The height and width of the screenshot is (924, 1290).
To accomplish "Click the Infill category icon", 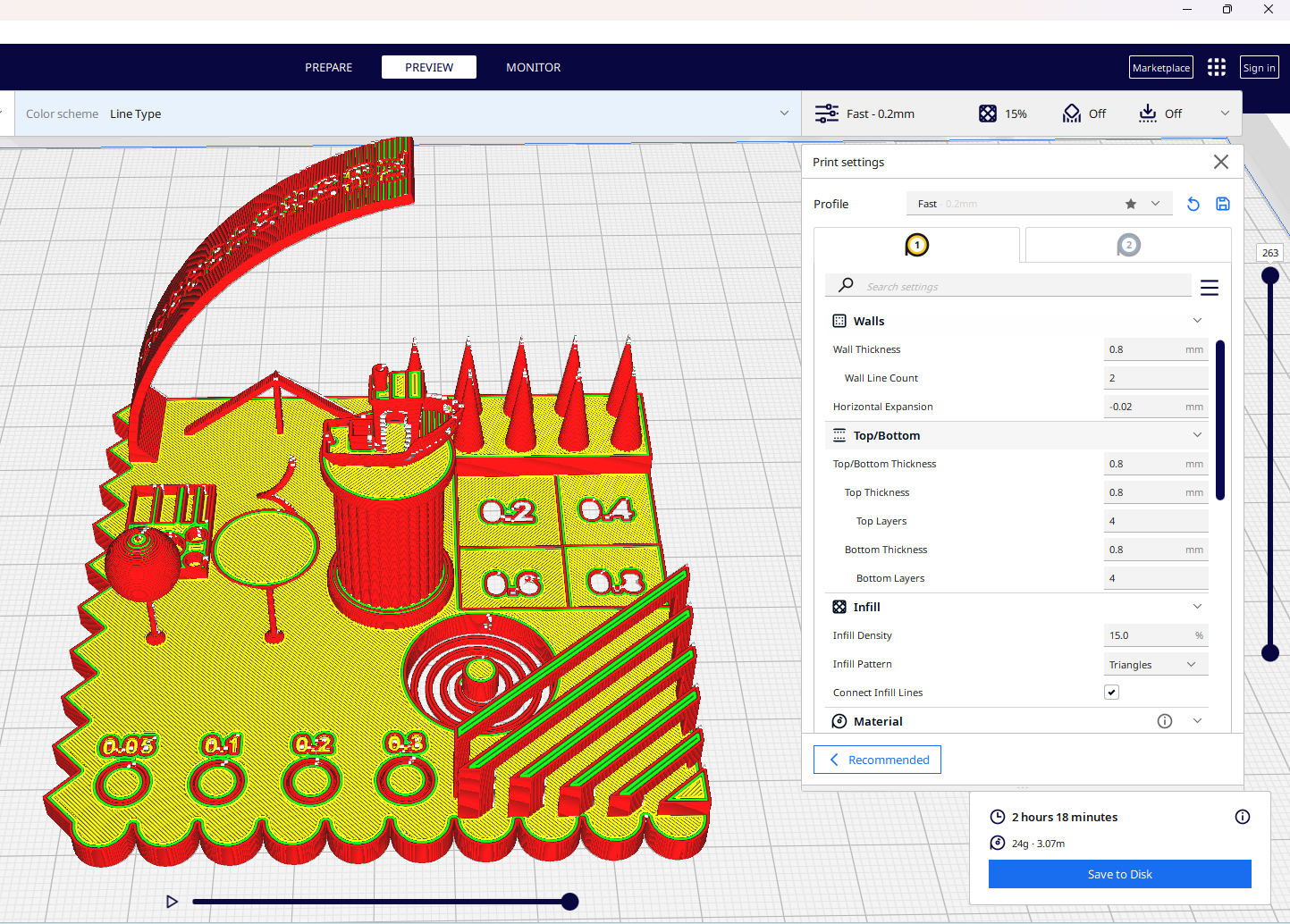I will (839, 607).
